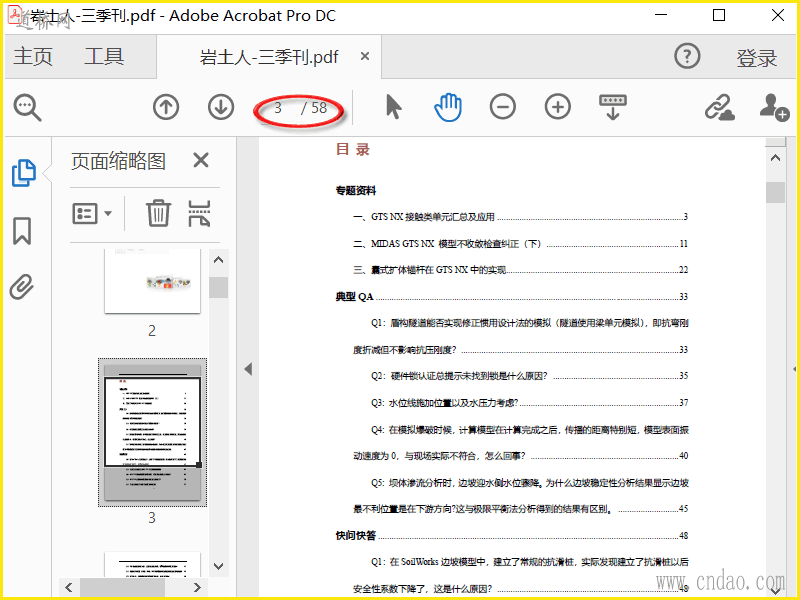Select the partially visible page 4 thumbnail
The image size is (800, 600).
pyautogui.click(x=153, y=564)
